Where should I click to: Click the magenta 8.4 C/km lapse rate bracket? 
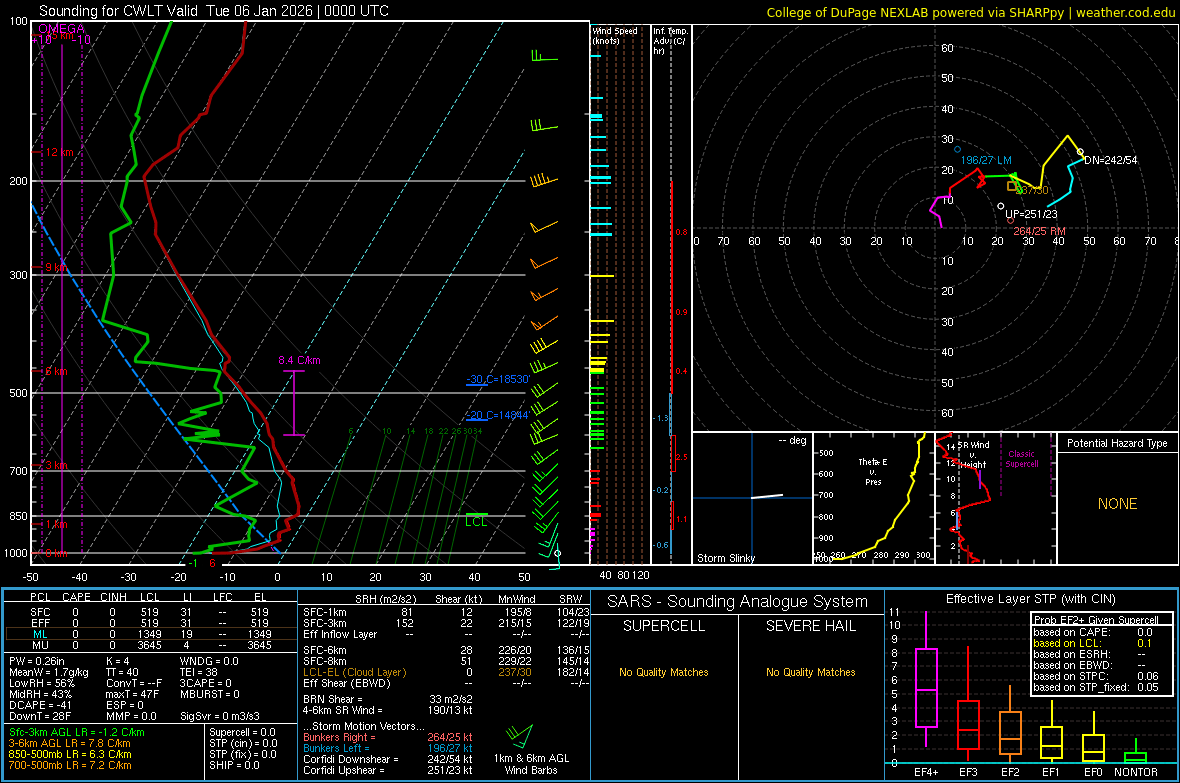click(x=293, y=403)
